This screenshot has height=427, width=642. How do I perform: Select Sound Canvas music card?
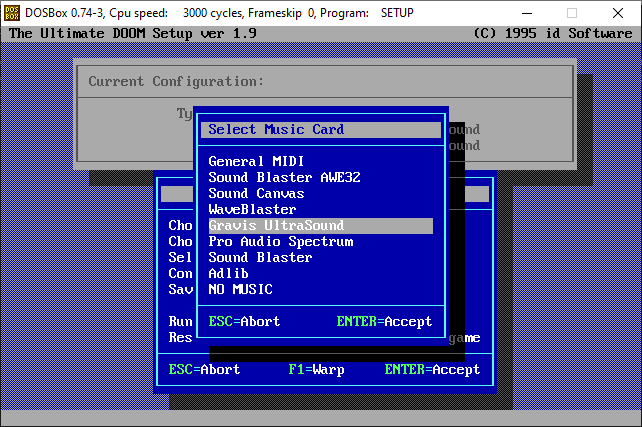tap(256, 193)
